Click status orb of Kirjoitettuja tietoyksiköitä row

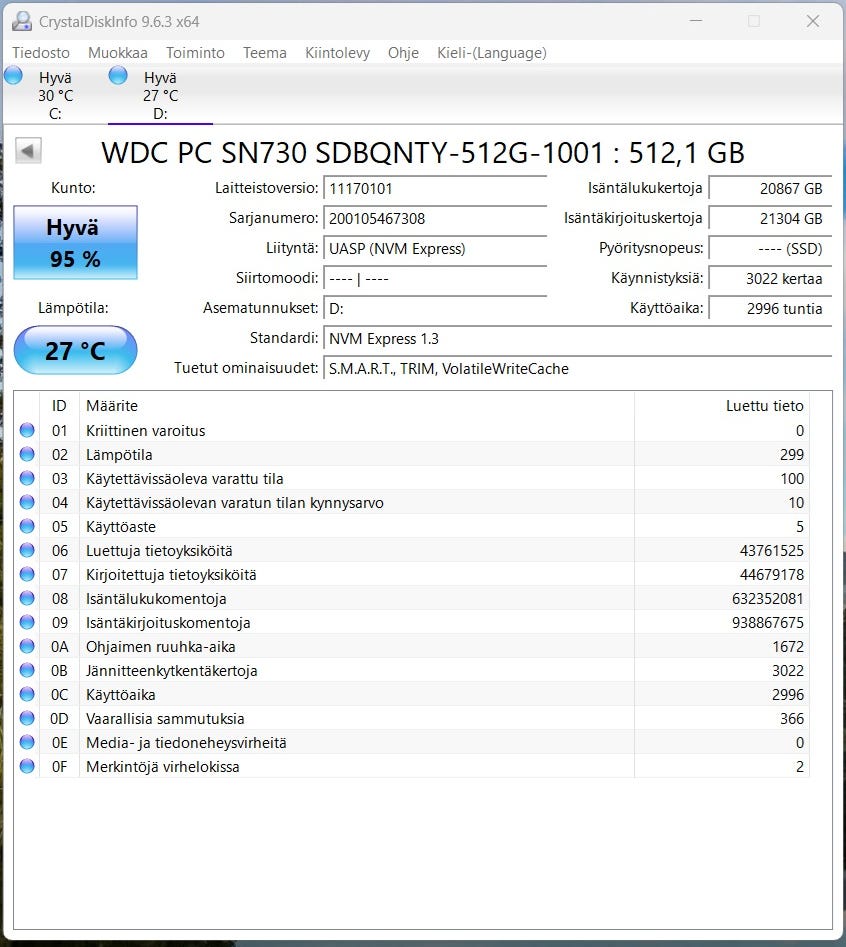[27, 574]
